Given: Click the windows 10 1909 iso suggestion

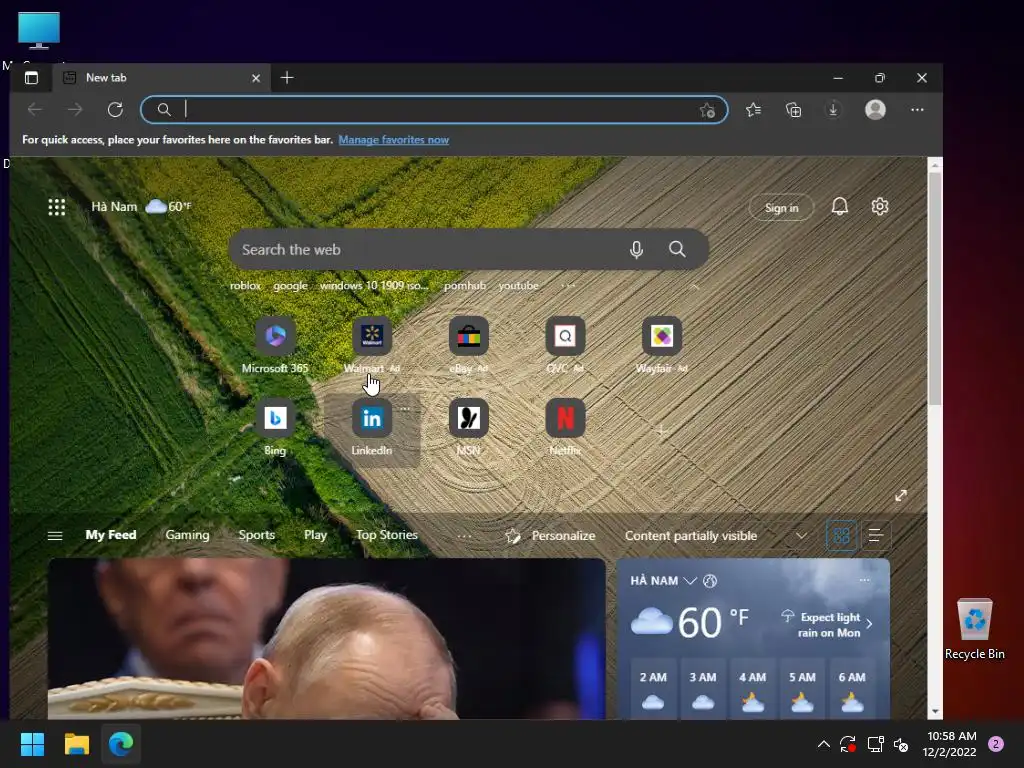Looking at the screenshot, I should pos(375,285).
